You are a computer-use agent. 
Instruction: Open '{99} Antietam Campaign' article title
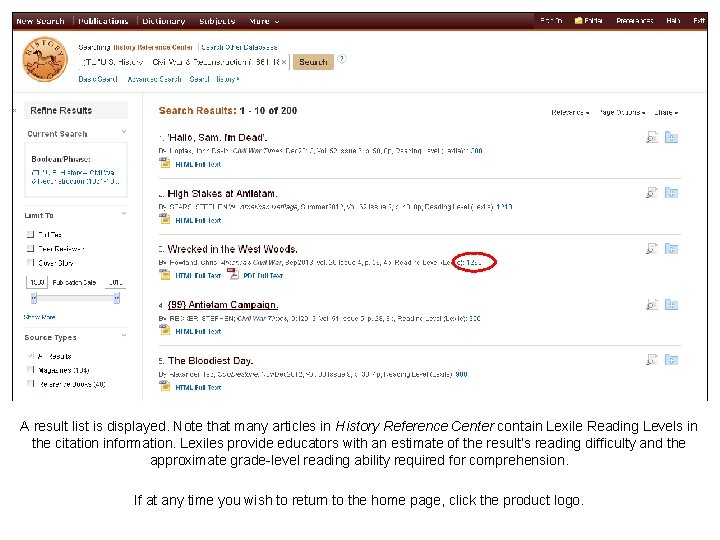[223, 305]
